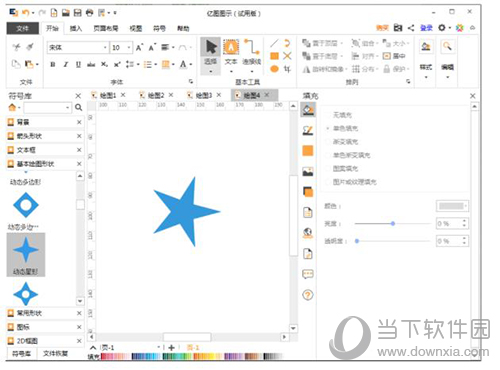Apply superscript formatting

click(x=117, y=64)
